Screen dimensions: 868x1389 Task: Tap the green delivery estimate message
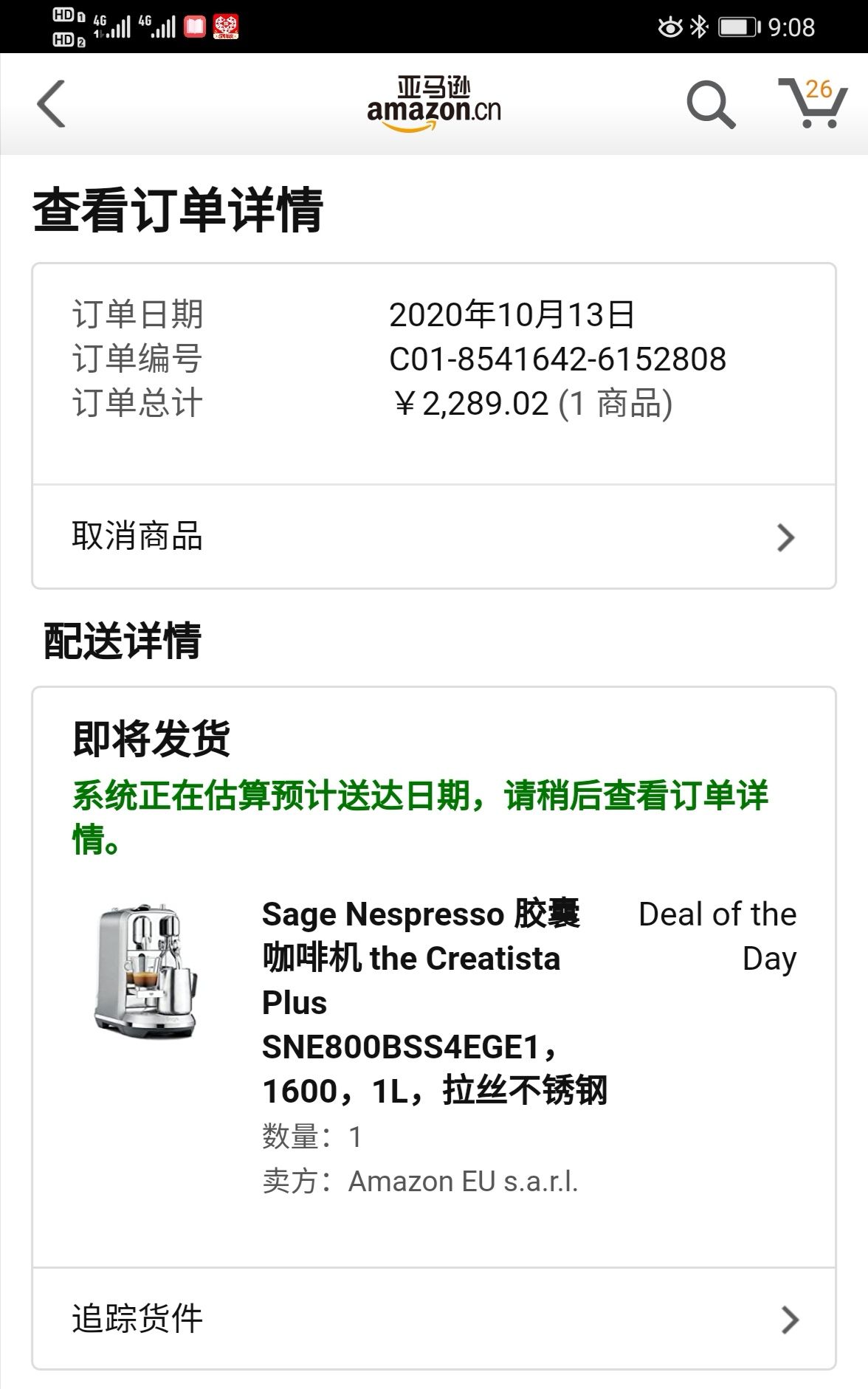point(421,817)
